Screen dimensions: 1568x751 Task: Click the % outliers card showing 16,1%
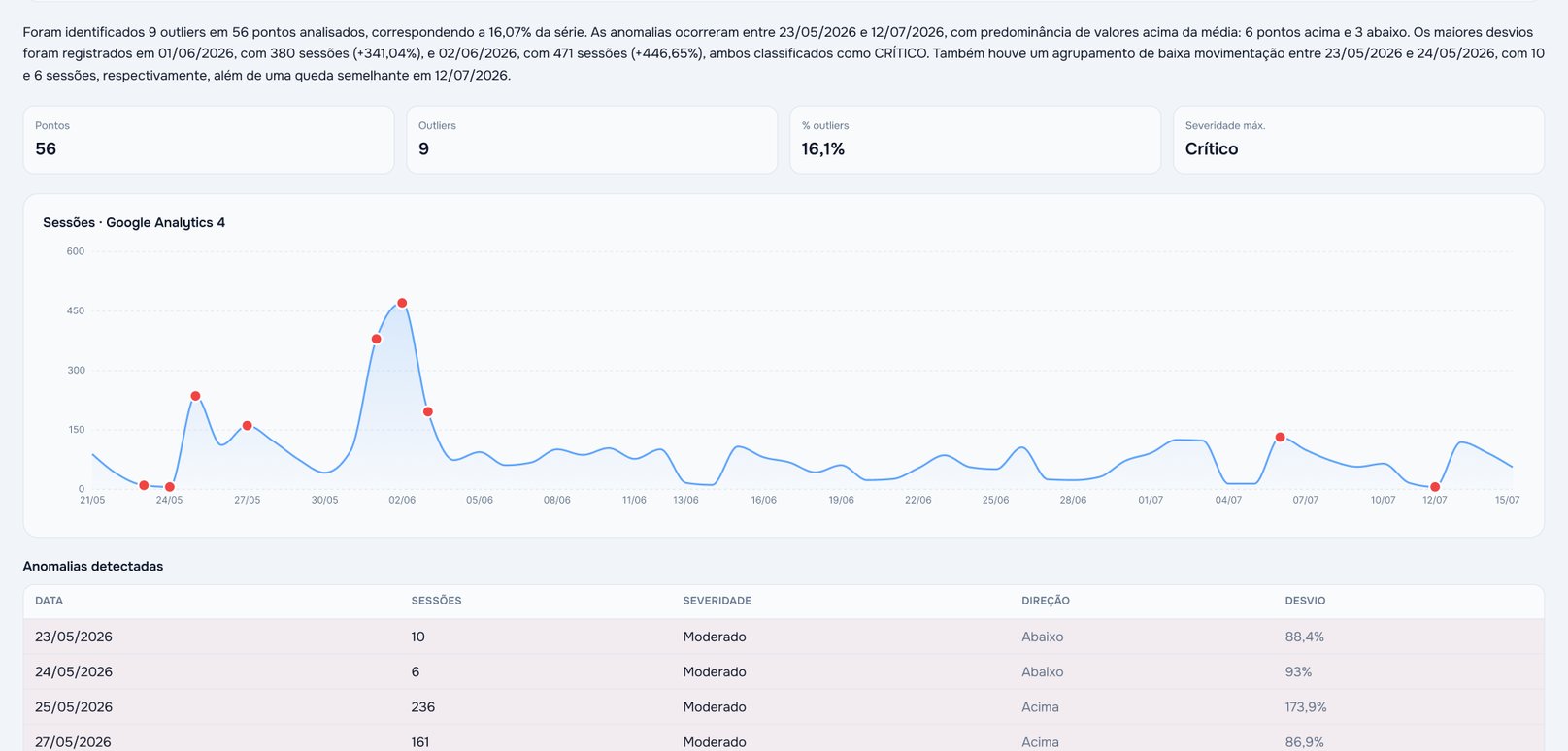coord(976,140)
